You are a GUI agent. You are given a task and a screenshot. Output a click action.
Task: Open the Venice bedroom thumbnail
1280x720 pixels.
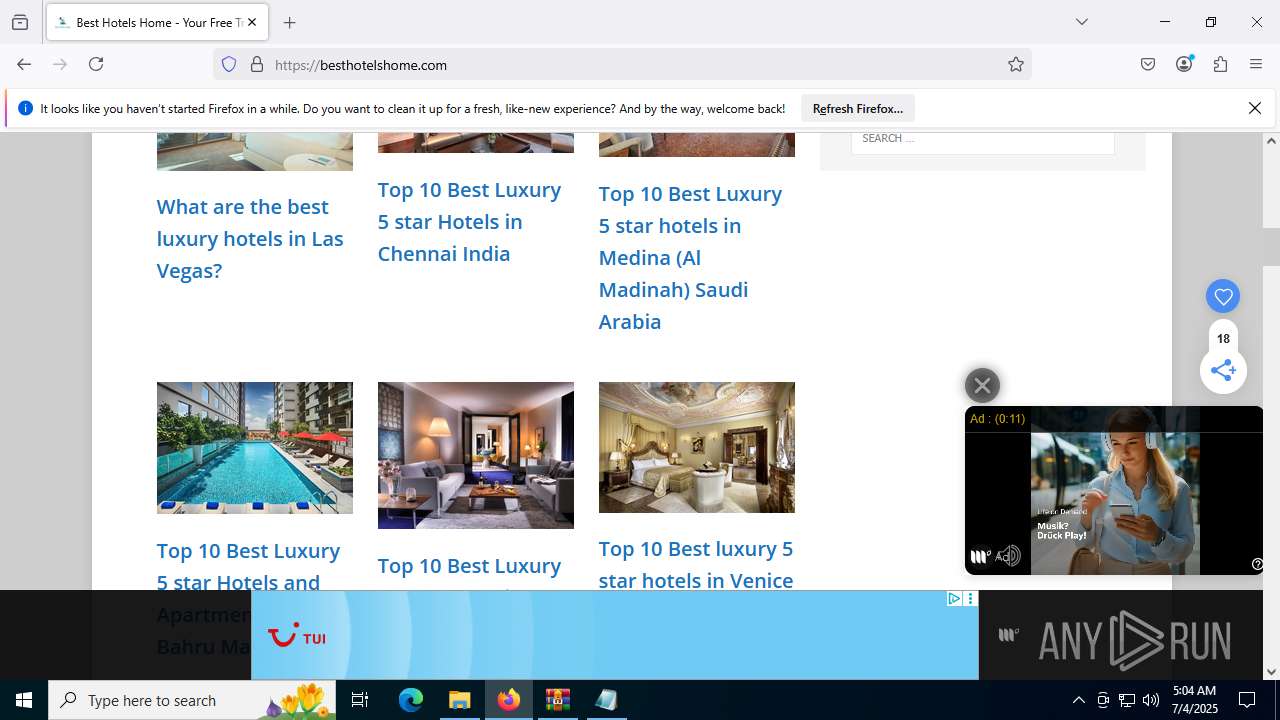coord(697,447)
